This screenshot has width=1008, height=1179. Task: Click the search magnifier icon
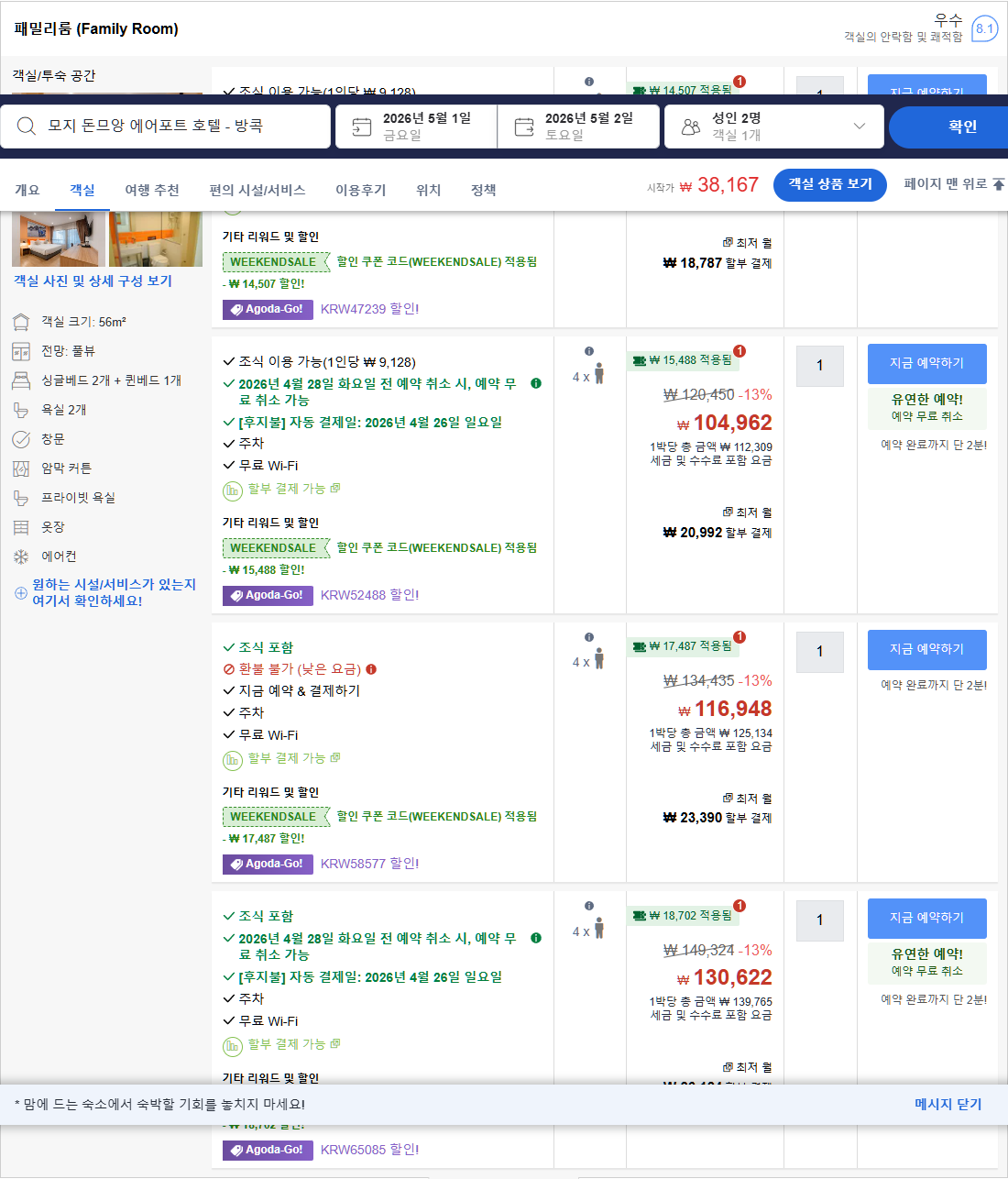click(26, 126)
